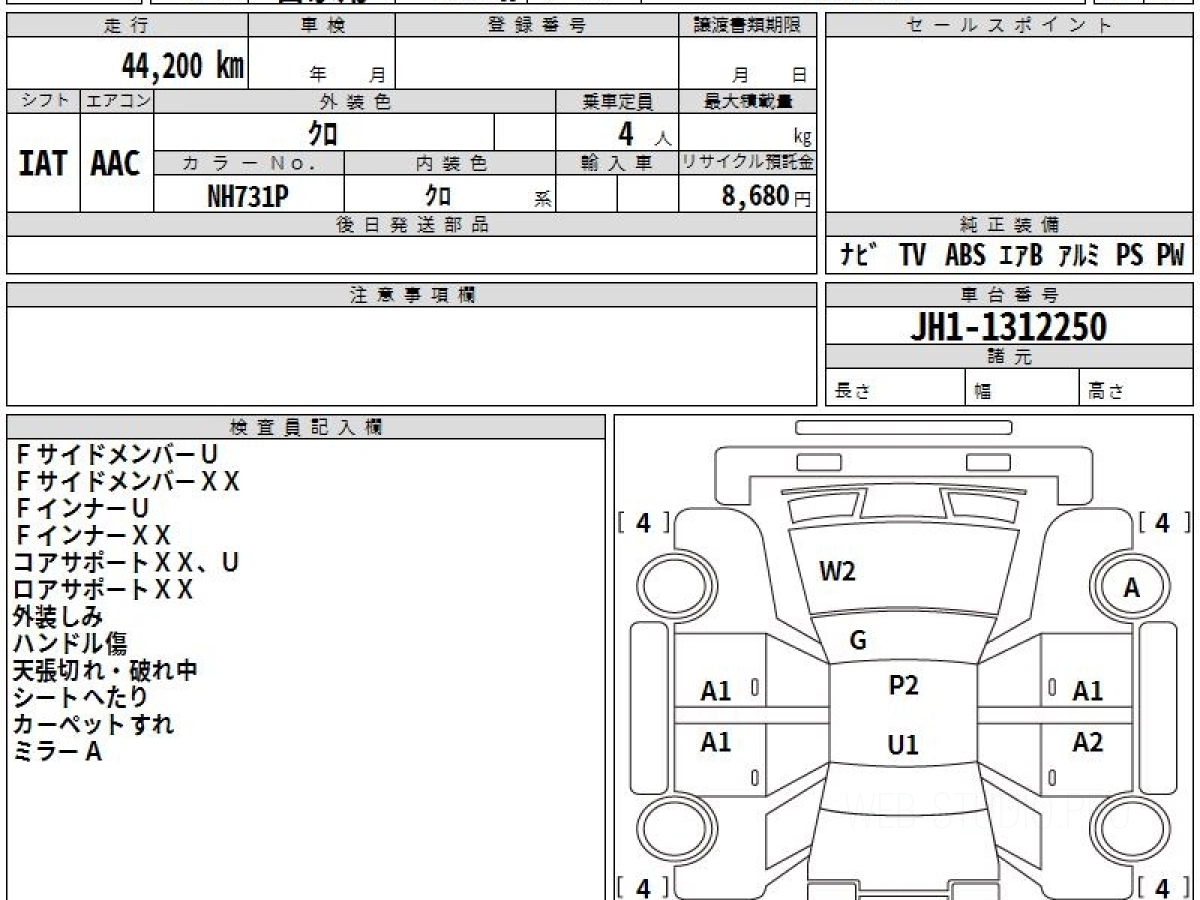The width and height of the screenshot is (1200, 900).
Task: Select the クロ value under 外装色
Action: (324, 132)
